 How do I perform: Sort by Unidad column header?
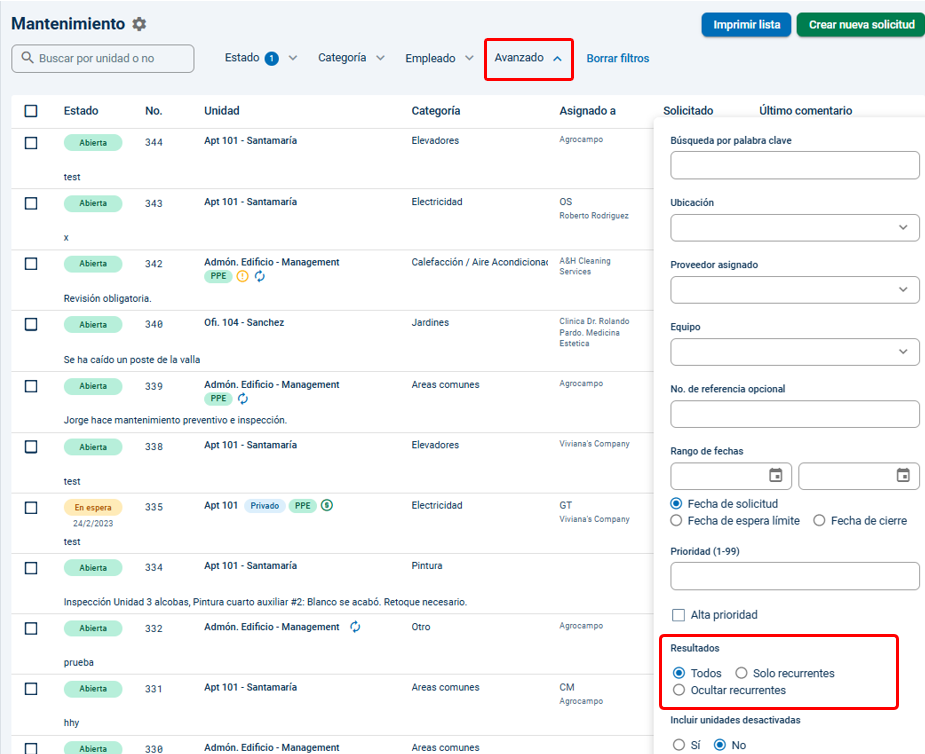[x=222, y=111]
